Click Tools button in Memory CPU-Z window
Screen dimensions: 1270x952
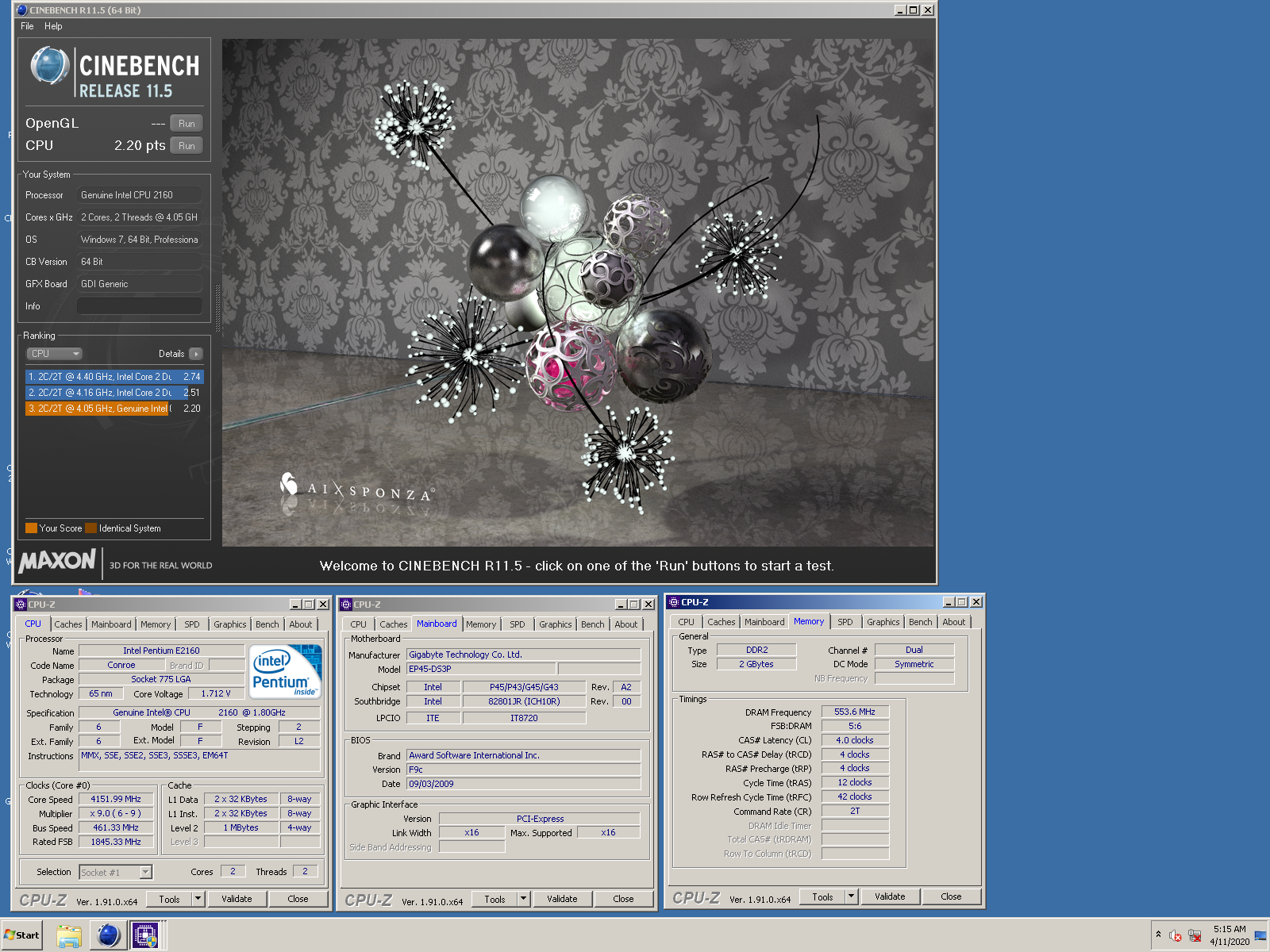[823, 896]
